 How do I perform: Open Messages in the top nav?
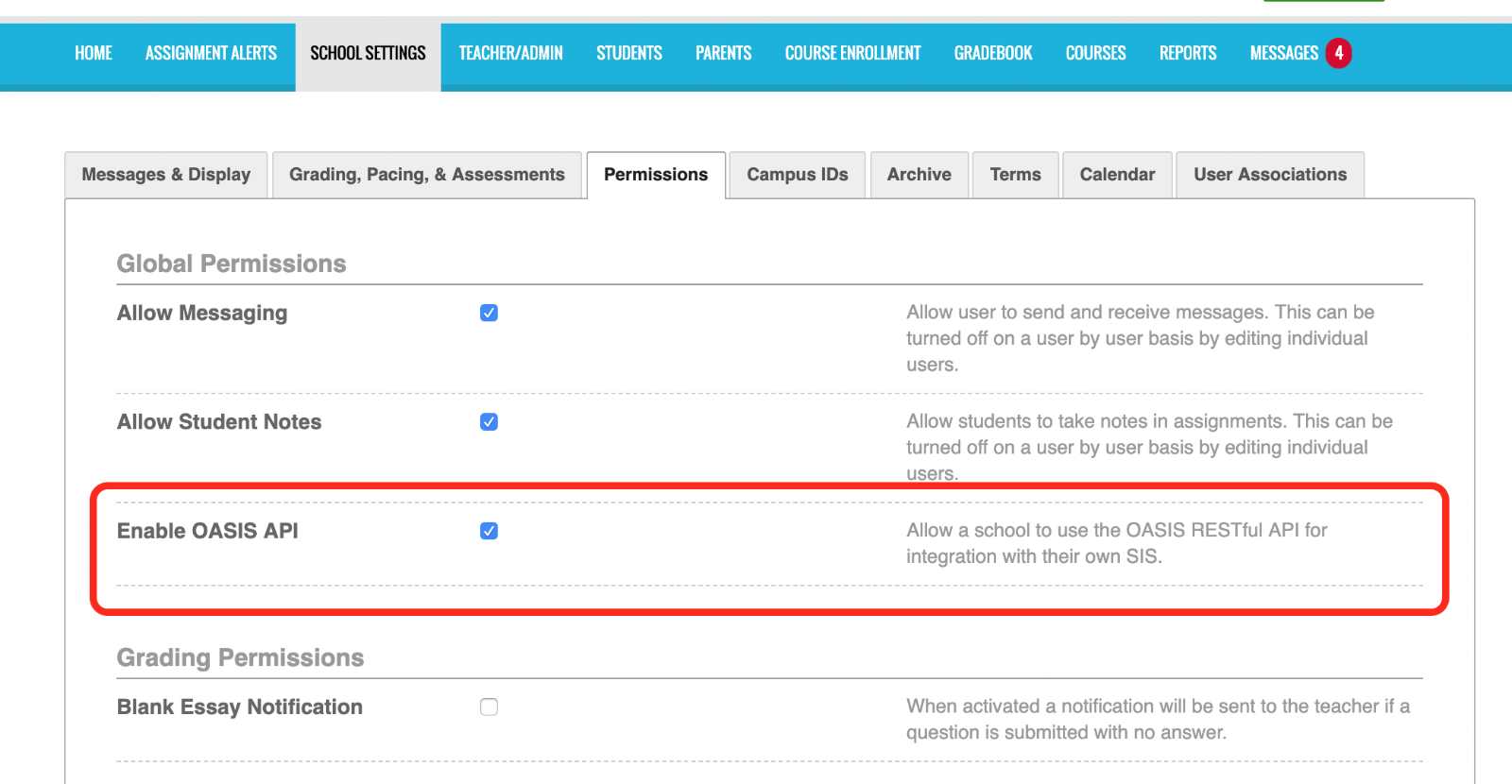tap(1283, 53)
